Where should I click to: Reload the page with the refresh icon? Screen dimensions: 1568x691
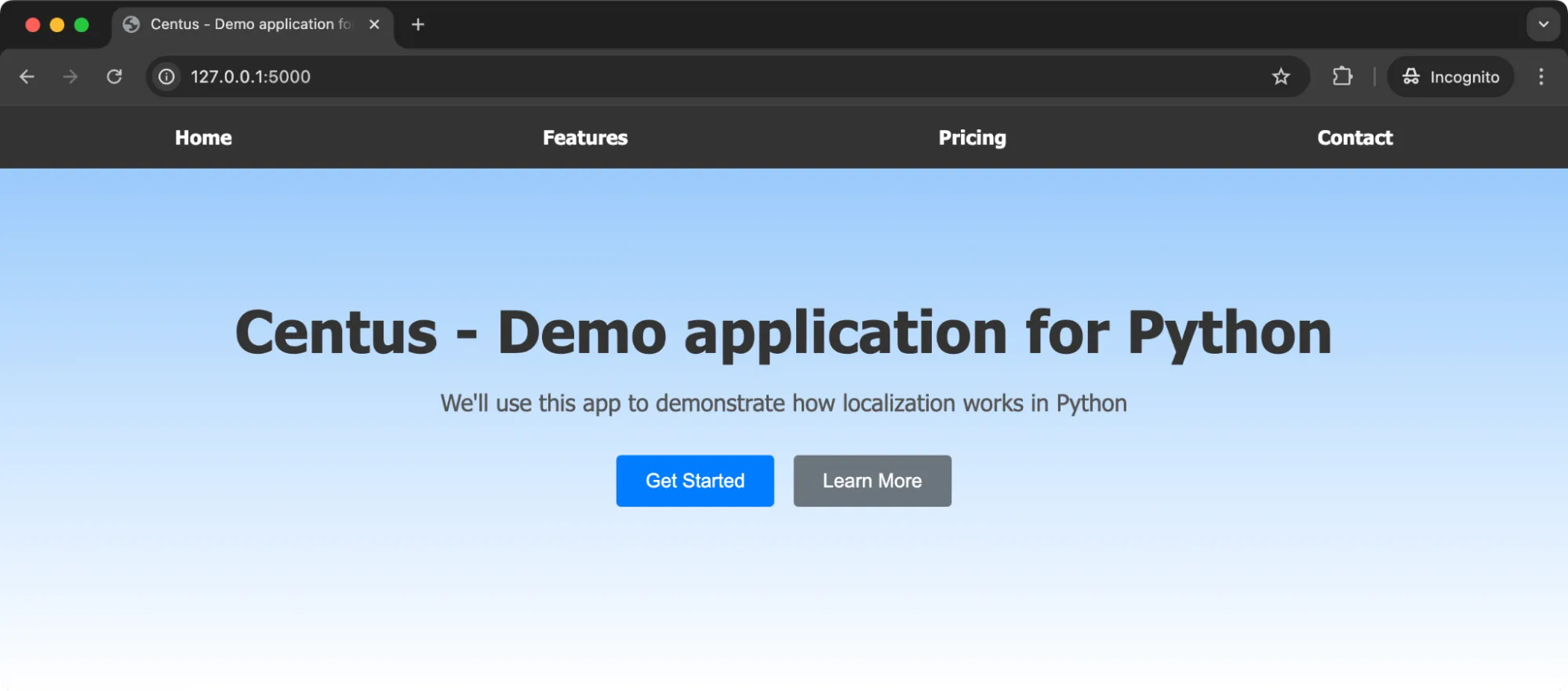[115, 77]
